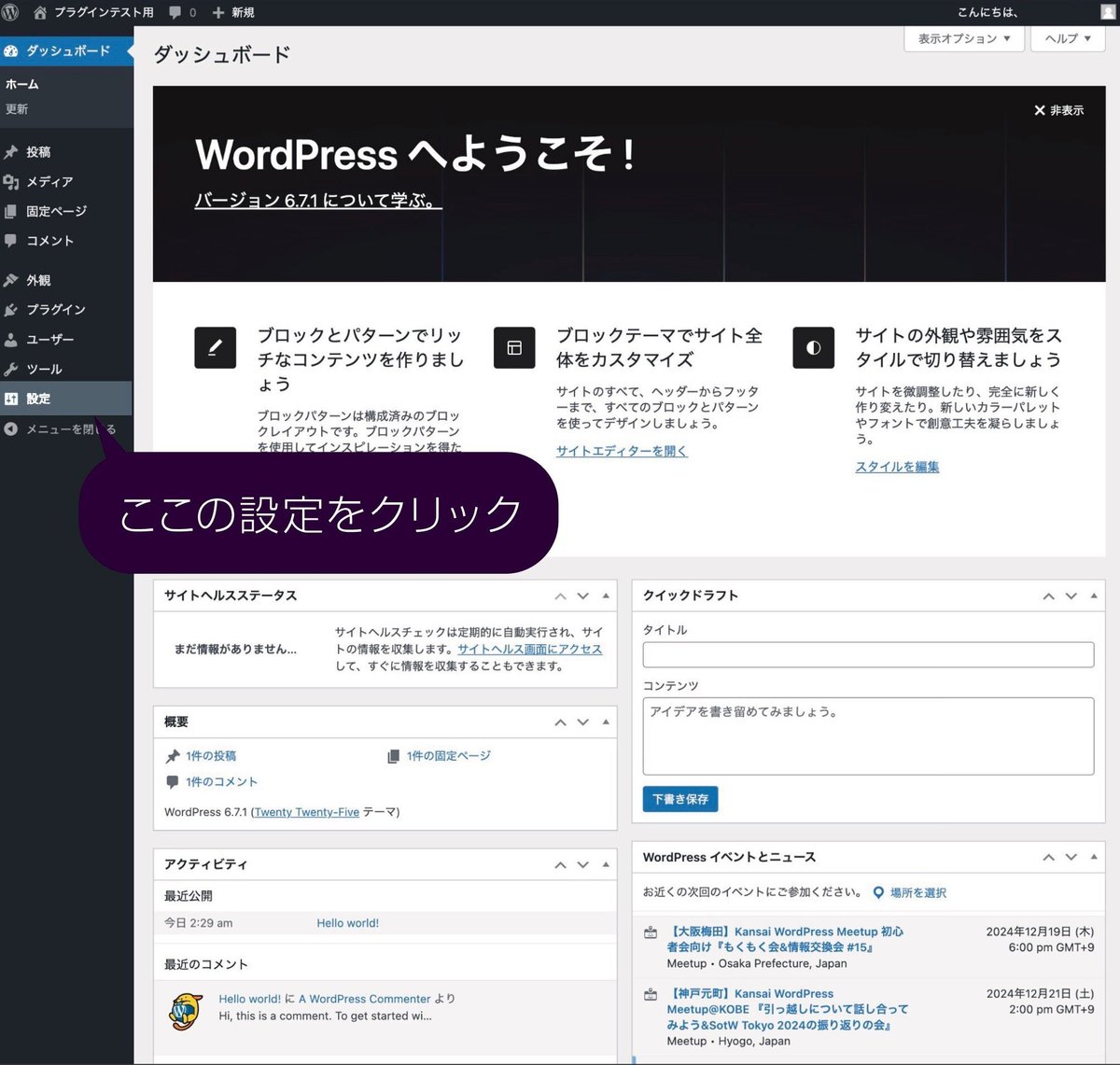Click プラグインテスト用 site name

[x=104, y=12]
